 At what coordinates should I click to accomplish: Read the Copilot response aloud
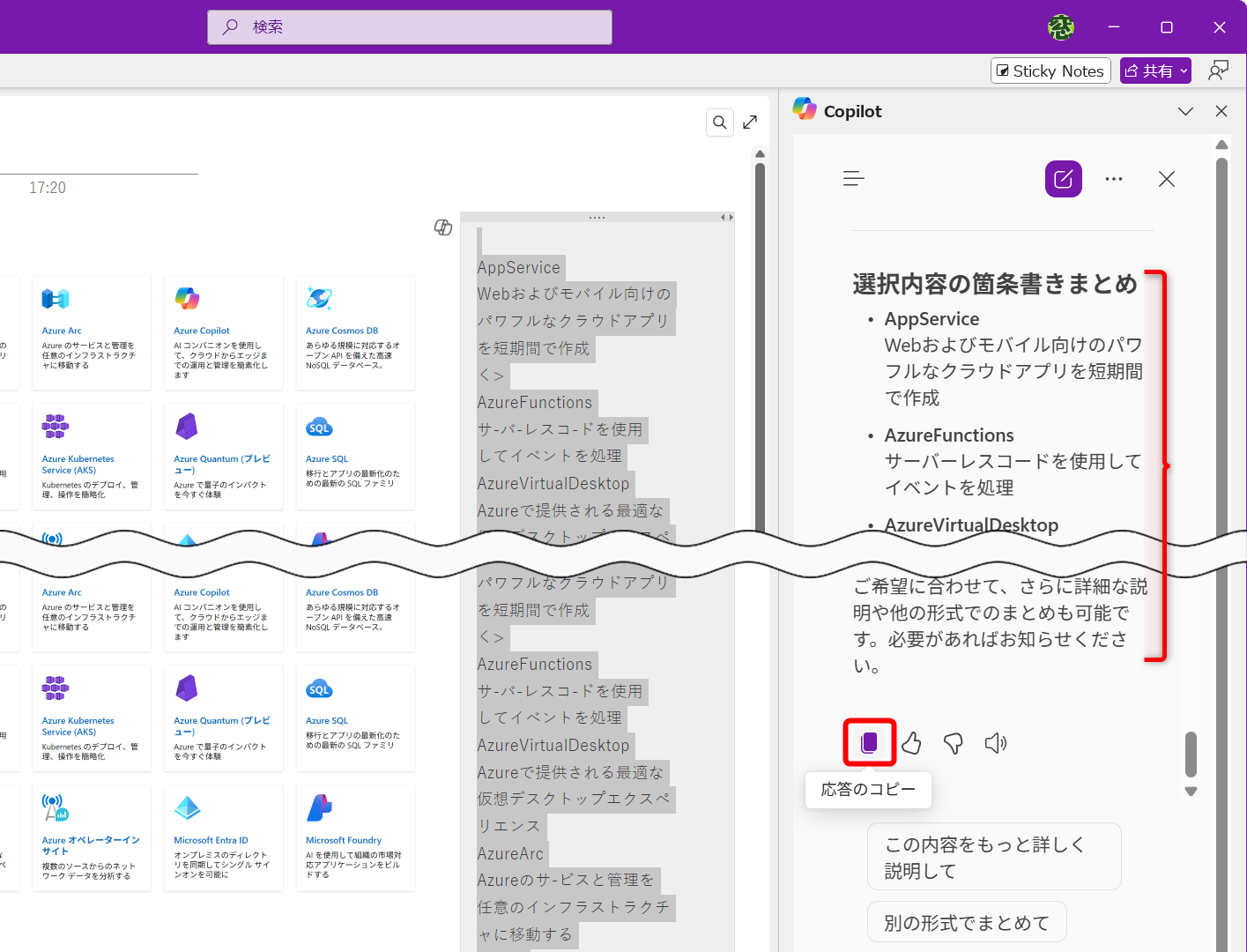click(x=995, y=742)
